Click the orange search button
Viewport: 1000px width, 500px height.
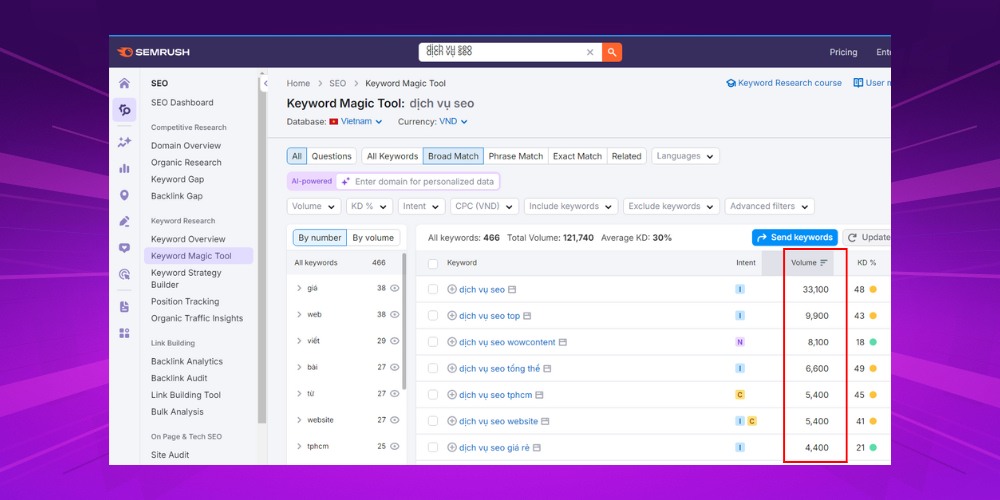[612, 52]
